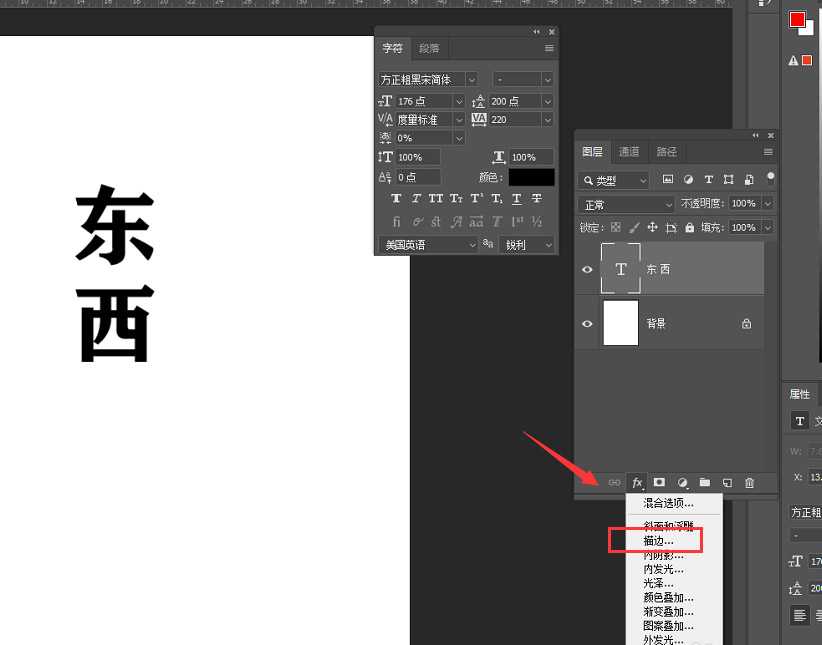Click the 不透明度 opacity value field

pos(745,203)
